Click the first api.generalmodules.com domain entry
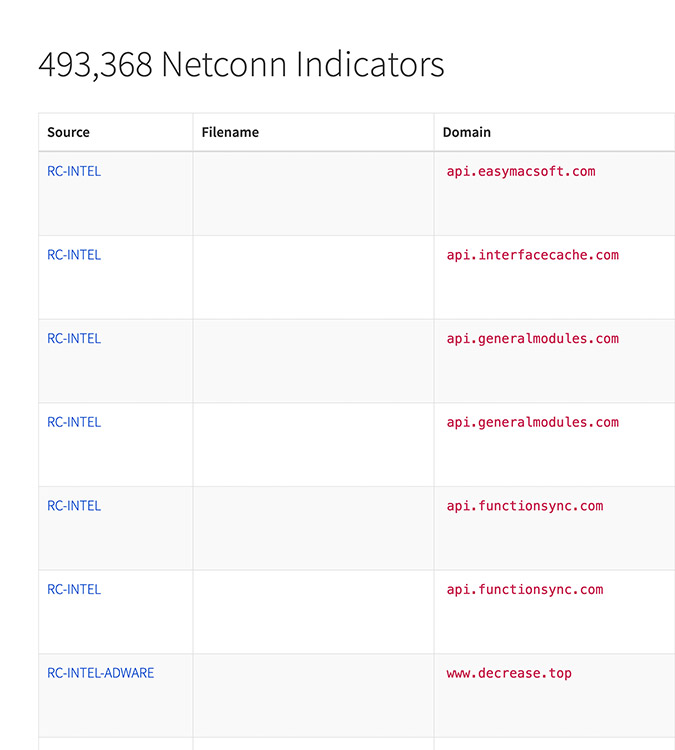Screen dimensions: 675x750 coord(532,339)
